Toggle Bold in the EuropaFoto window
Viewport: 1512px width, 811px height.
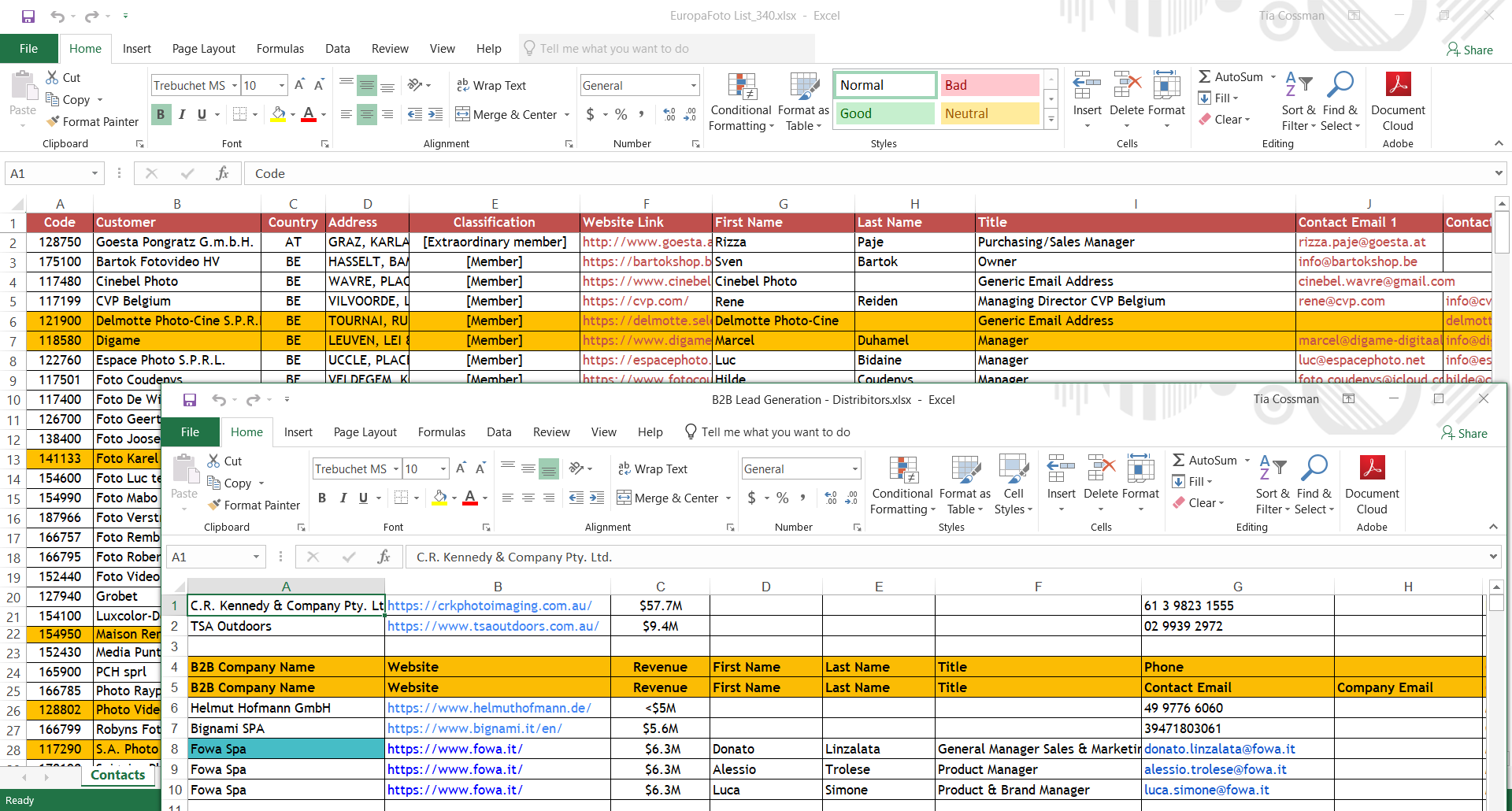click(161, 114)
